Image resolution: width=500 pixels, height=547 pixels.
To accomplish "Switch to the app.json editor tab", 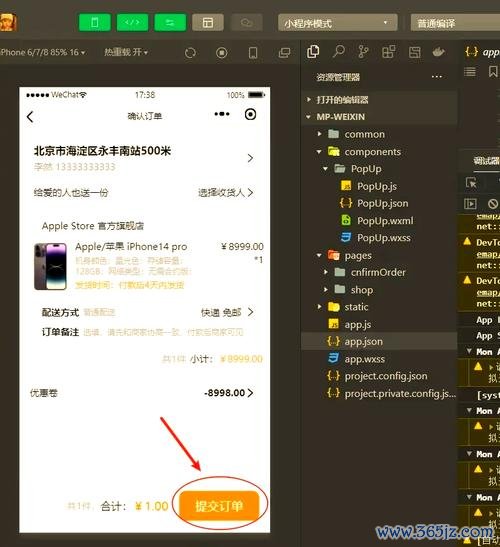I will click(x=482, y=52).
